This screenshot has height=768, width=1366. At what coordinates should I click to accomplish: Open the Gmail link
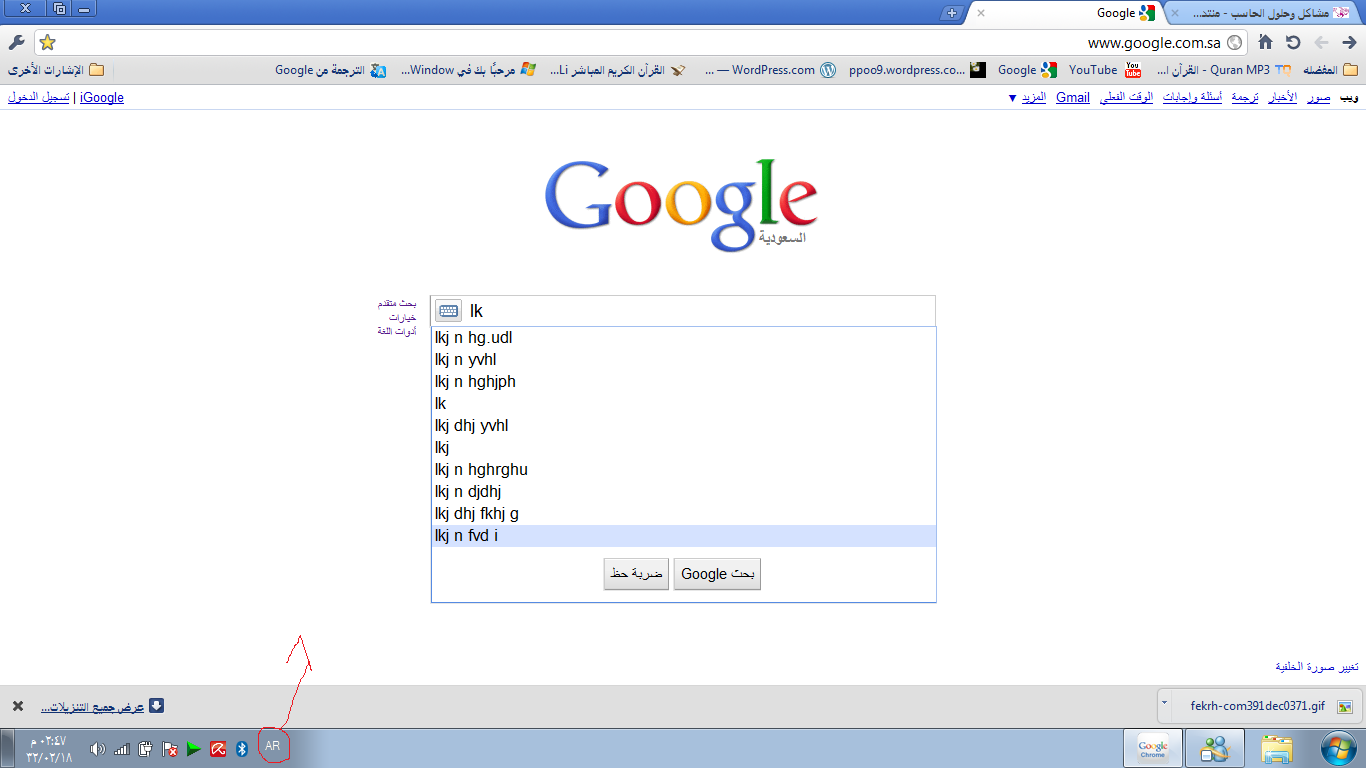tap(1072, 98)
